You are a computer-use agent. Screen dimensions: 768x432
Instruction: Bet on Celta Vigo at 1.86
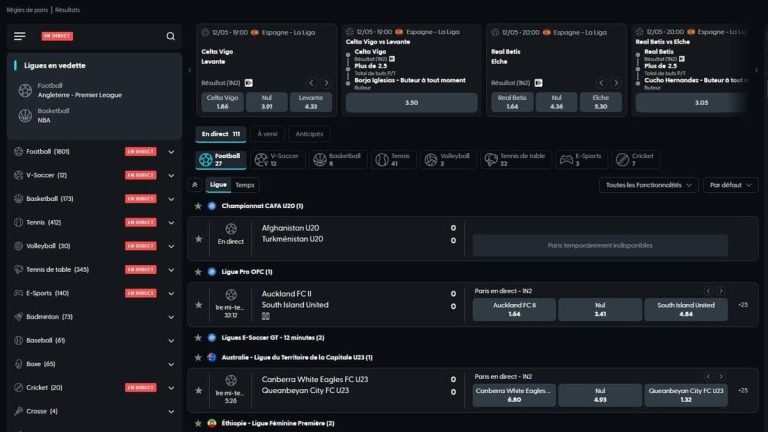(x=222, y=102)
